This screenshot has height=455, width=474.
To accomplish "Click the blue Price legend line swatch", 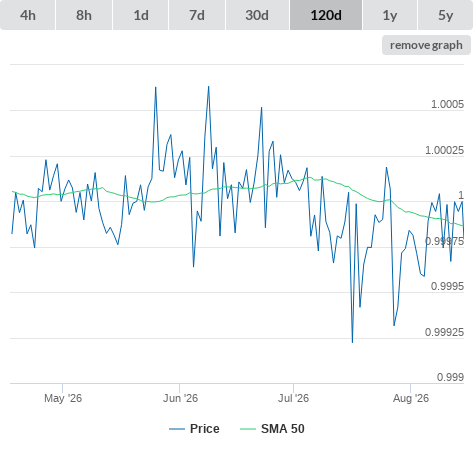I will [x=177, y=429].
